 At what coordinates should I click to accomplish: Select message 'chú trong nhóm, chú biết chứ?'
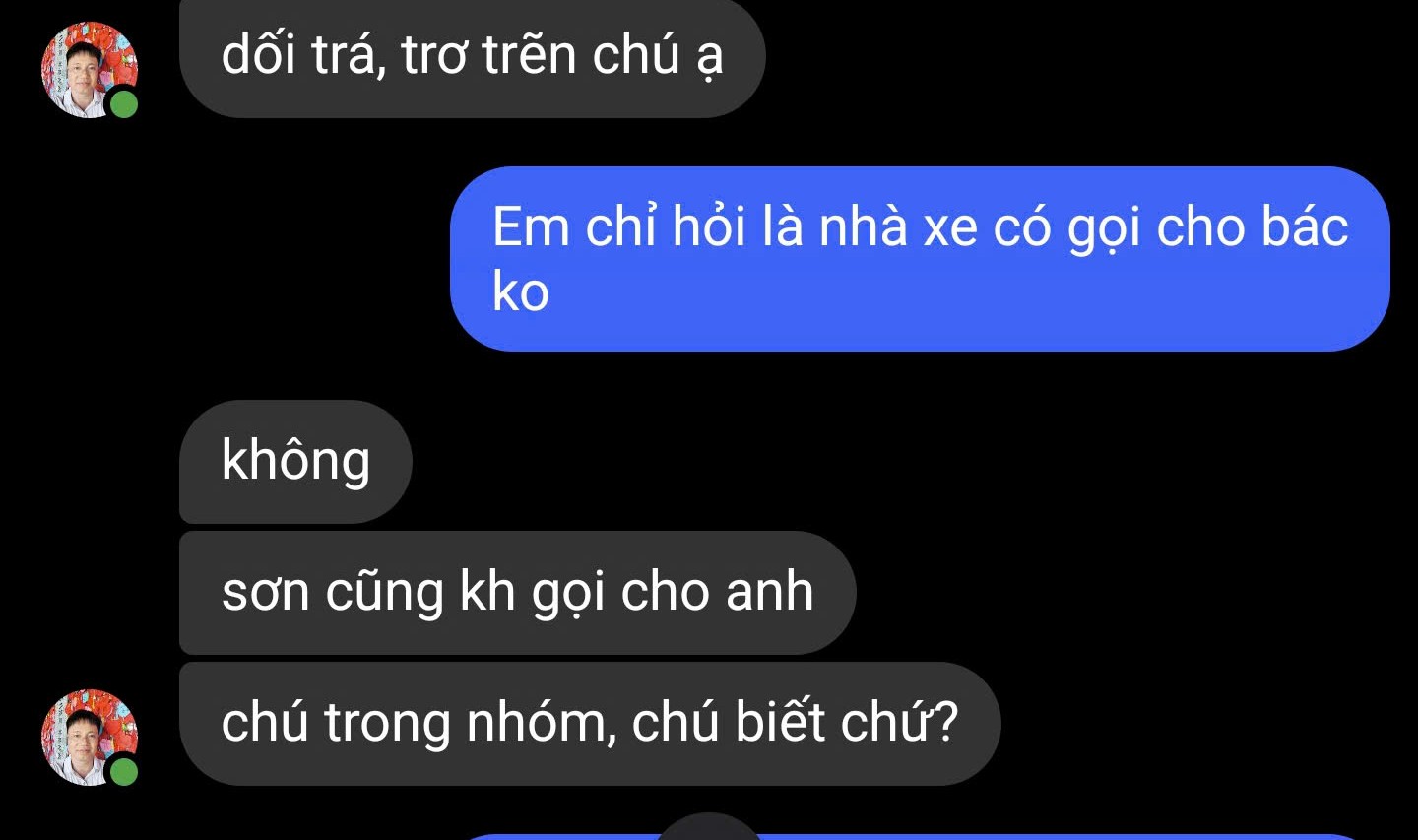click(590, 724)
